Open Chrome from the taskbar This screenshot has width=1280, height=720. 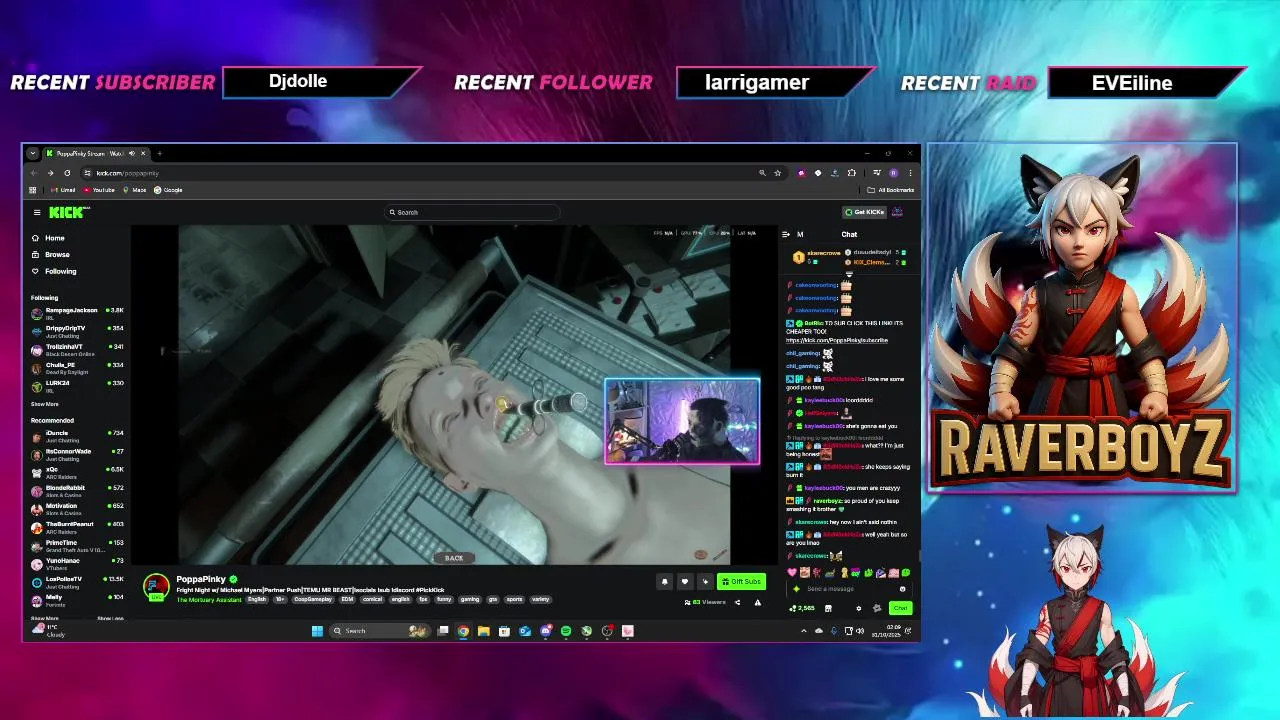click(463, 631)
